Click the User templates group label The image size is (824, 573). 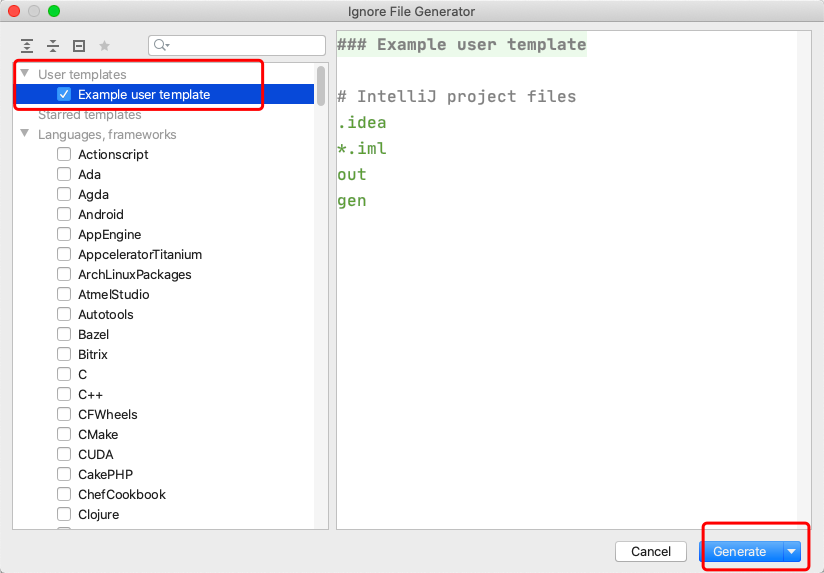[x=82, y=75]
